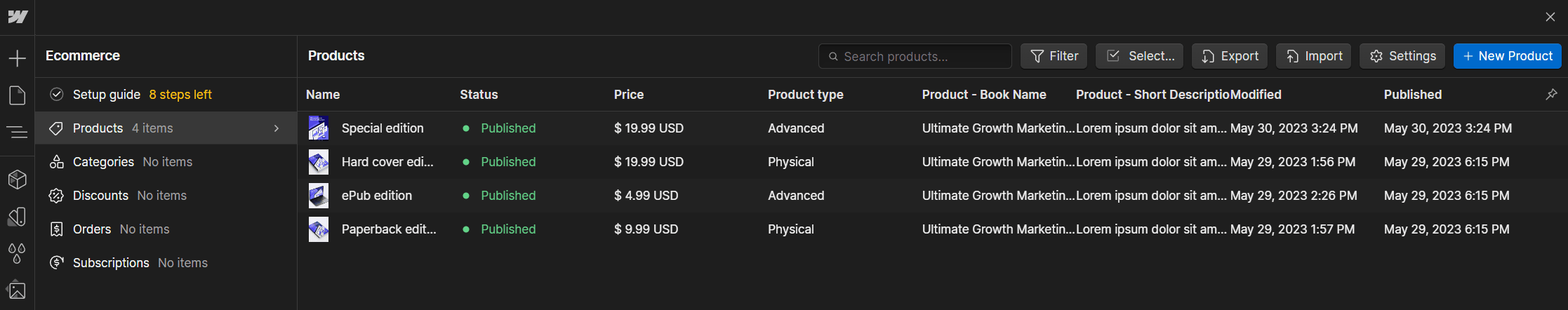The height and width of the screenshot is (310, 1568).
Task: Open the Assets image icon
Action: point(18,290)
